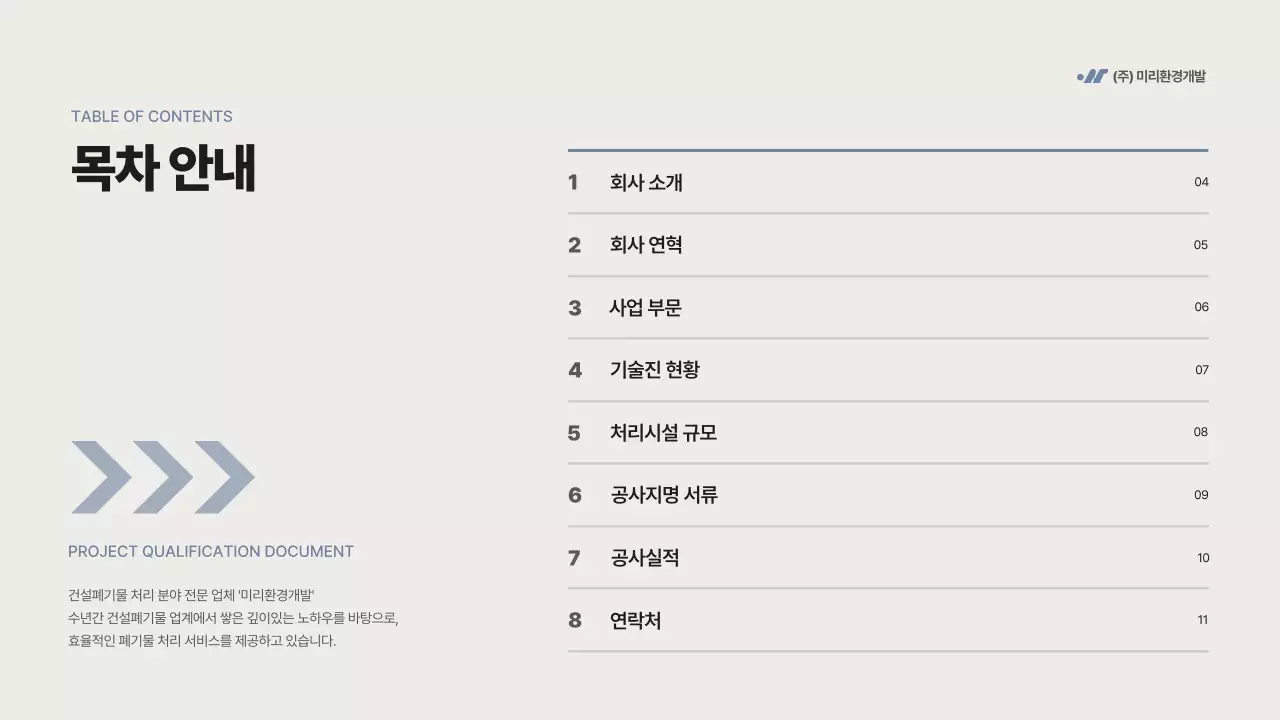
Task: Select the PROJECT QUALIFICATION DOCUMENT subtitle
Action: tap(211, 551)
